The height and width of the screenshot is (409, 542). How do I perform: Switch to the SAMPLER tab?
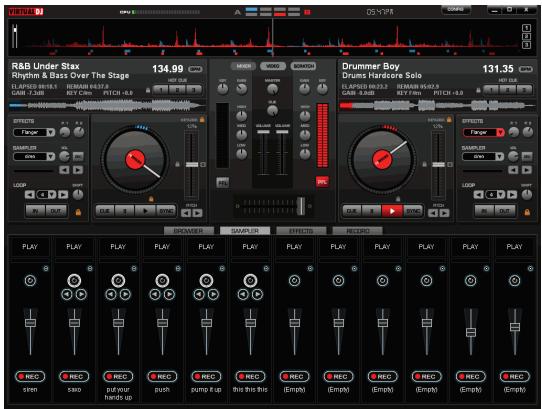[x=245, y=231]
